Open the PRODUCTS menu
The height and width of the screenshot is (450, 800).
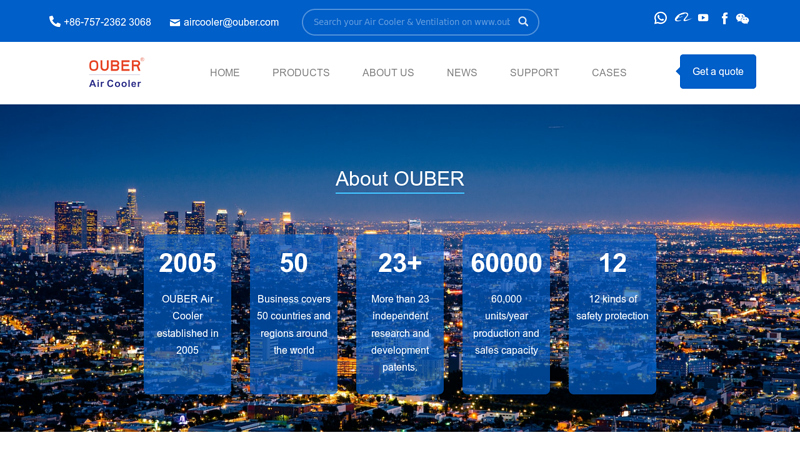coord(301,72)
